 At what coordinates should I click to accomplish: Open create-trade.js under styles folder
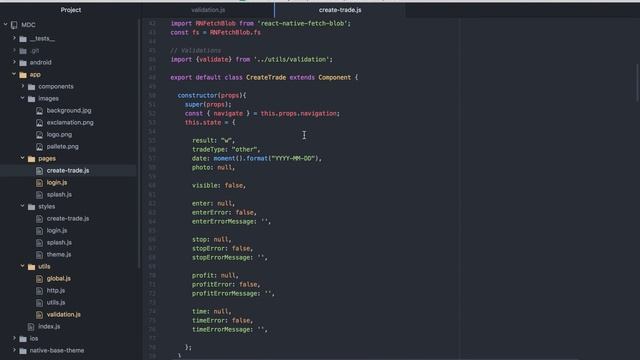(68, 218)
